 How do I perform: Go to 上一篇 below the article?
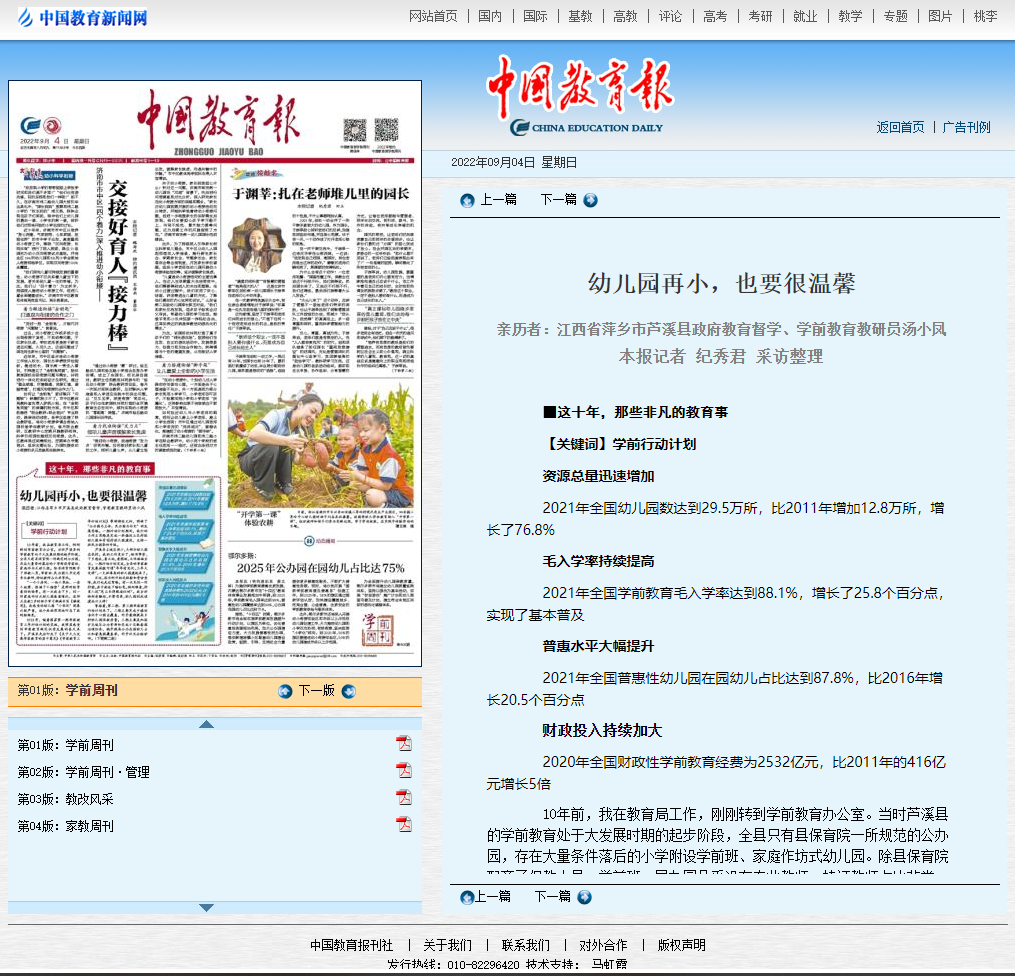click(493, 896)
